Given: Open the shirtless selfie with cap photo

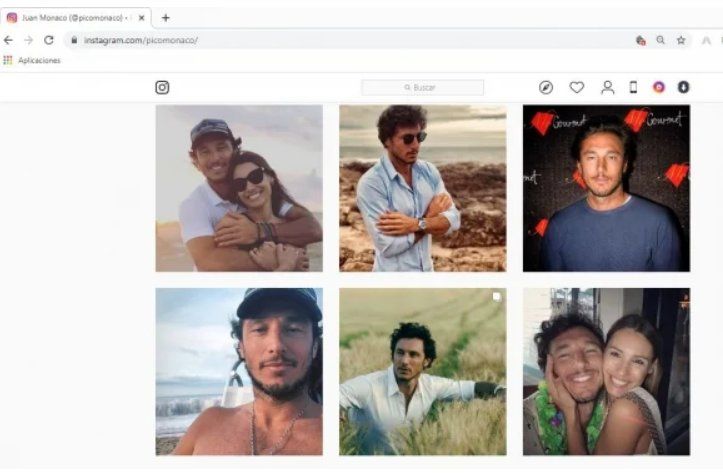Looking at the screenshot, I should [x=239, y=372].
